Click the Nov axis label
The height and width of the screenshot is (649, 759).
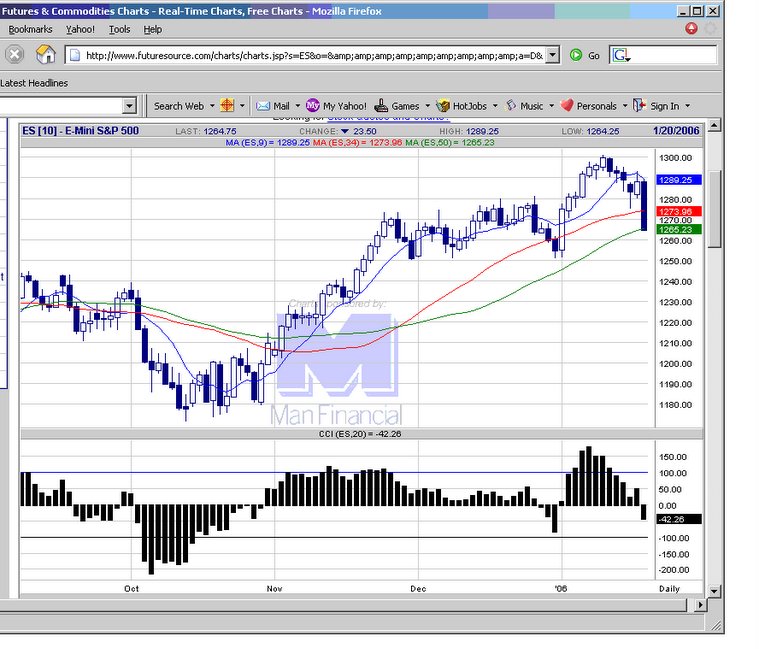(274, 589)
